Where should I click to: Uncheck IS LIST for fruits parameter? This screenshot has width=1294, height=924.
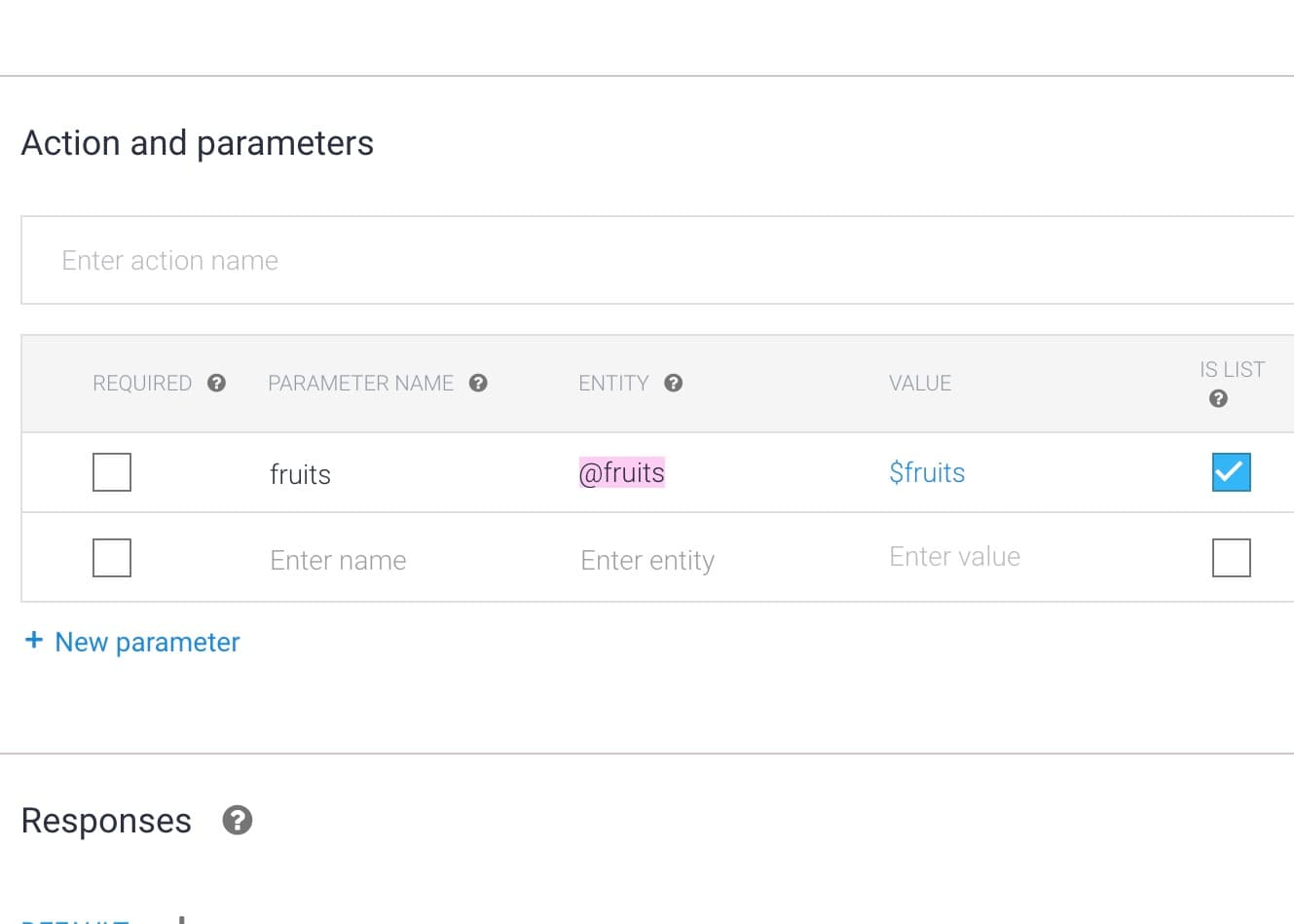tap(1232, 472)
